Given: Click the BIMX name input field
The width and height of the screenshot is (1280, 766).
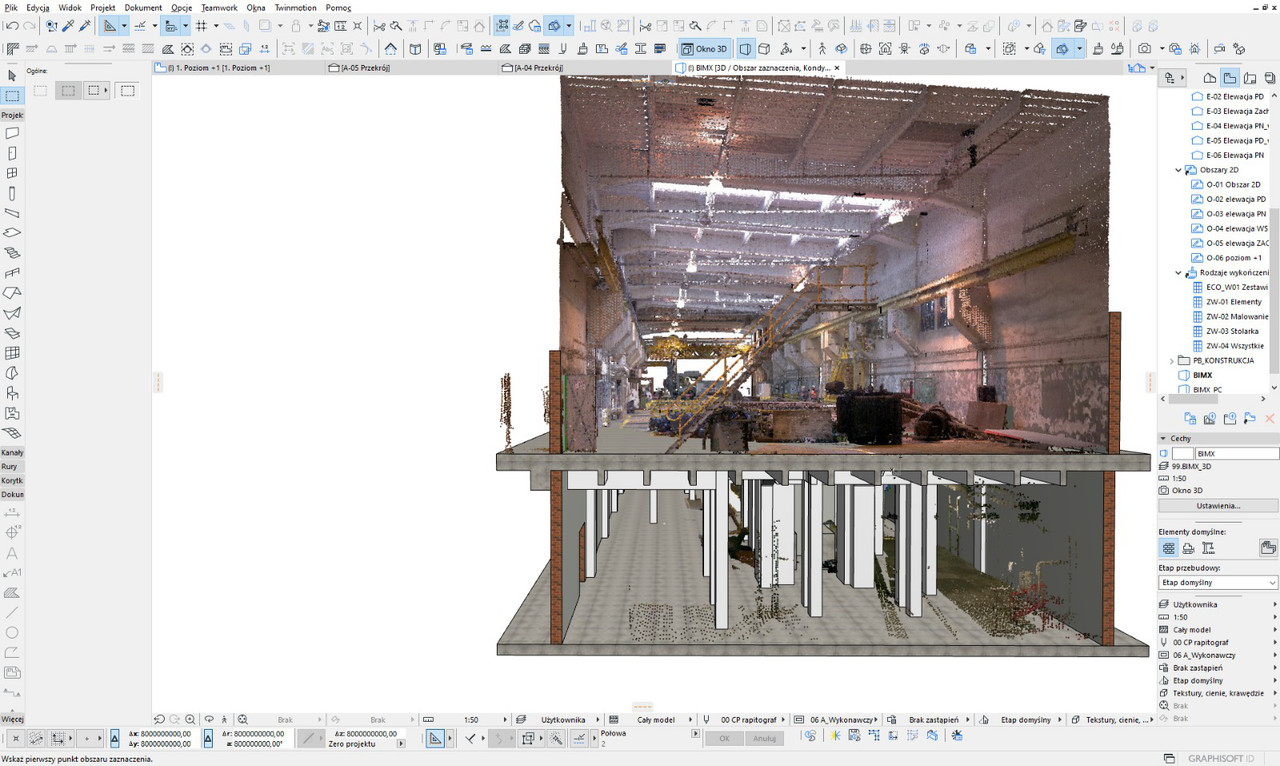Looking at the screenshot, I should coord(1236,453).
